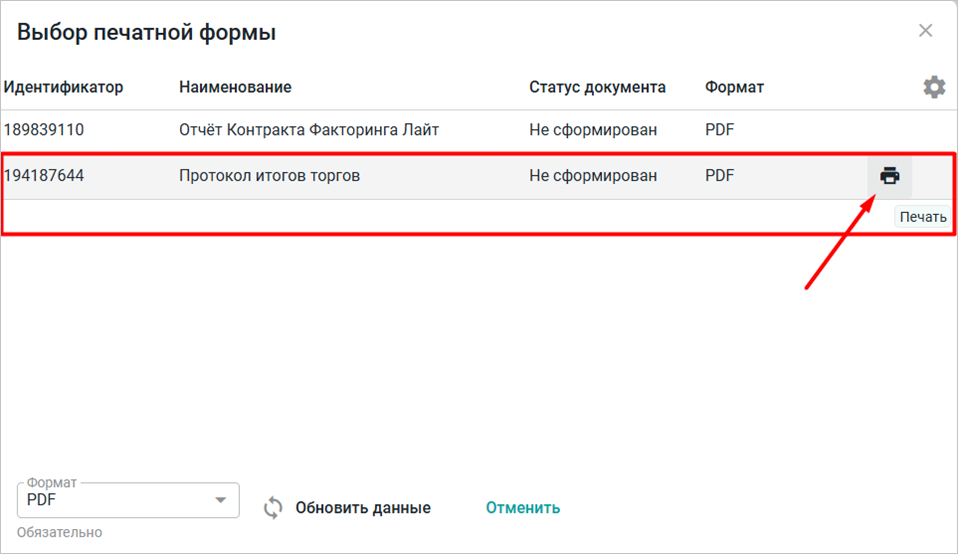Viewport: 958px width, 554px height.
Task: Click the printer icon for Протокол итогов торгов
Action: pyautogui.click(x=889, y=176)
